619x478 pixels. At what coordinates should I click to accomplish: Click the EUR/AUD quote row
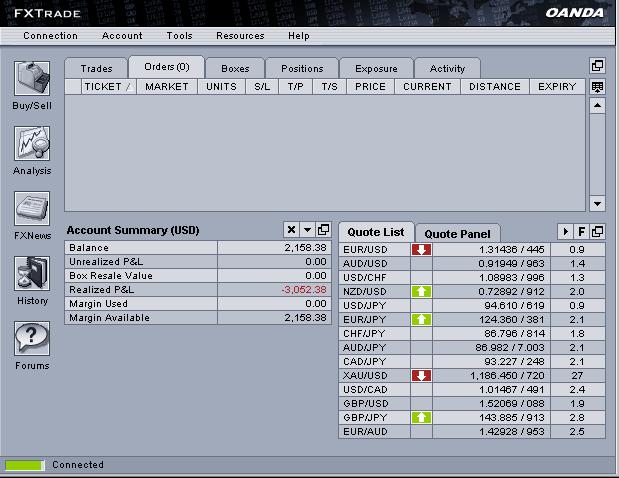tap(472, 432)
